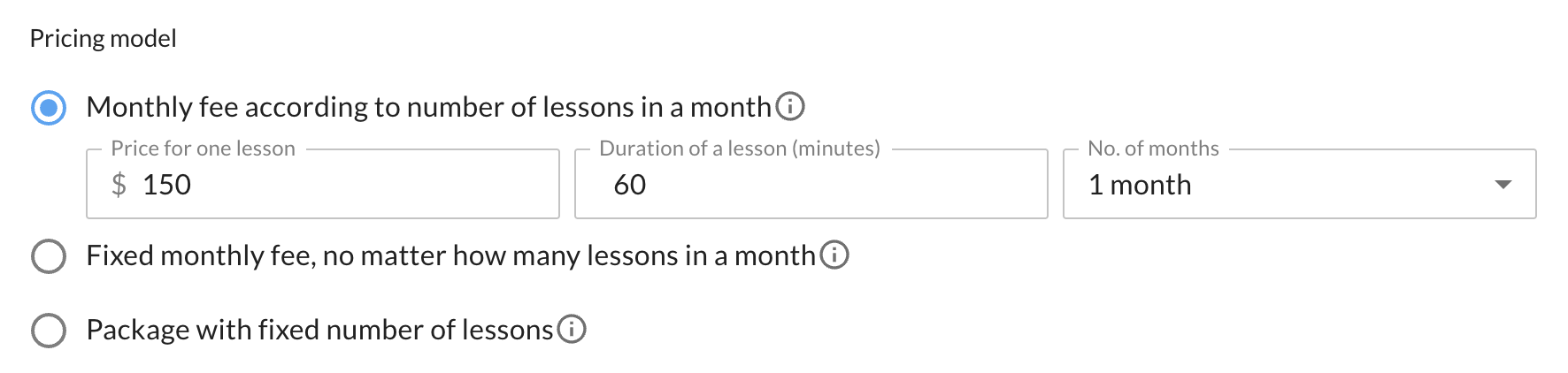The width and height of the screenshot is (1568, 373).
Task: Select Package with fixed number of lessons radio
Action: click(x=49, y=331)
